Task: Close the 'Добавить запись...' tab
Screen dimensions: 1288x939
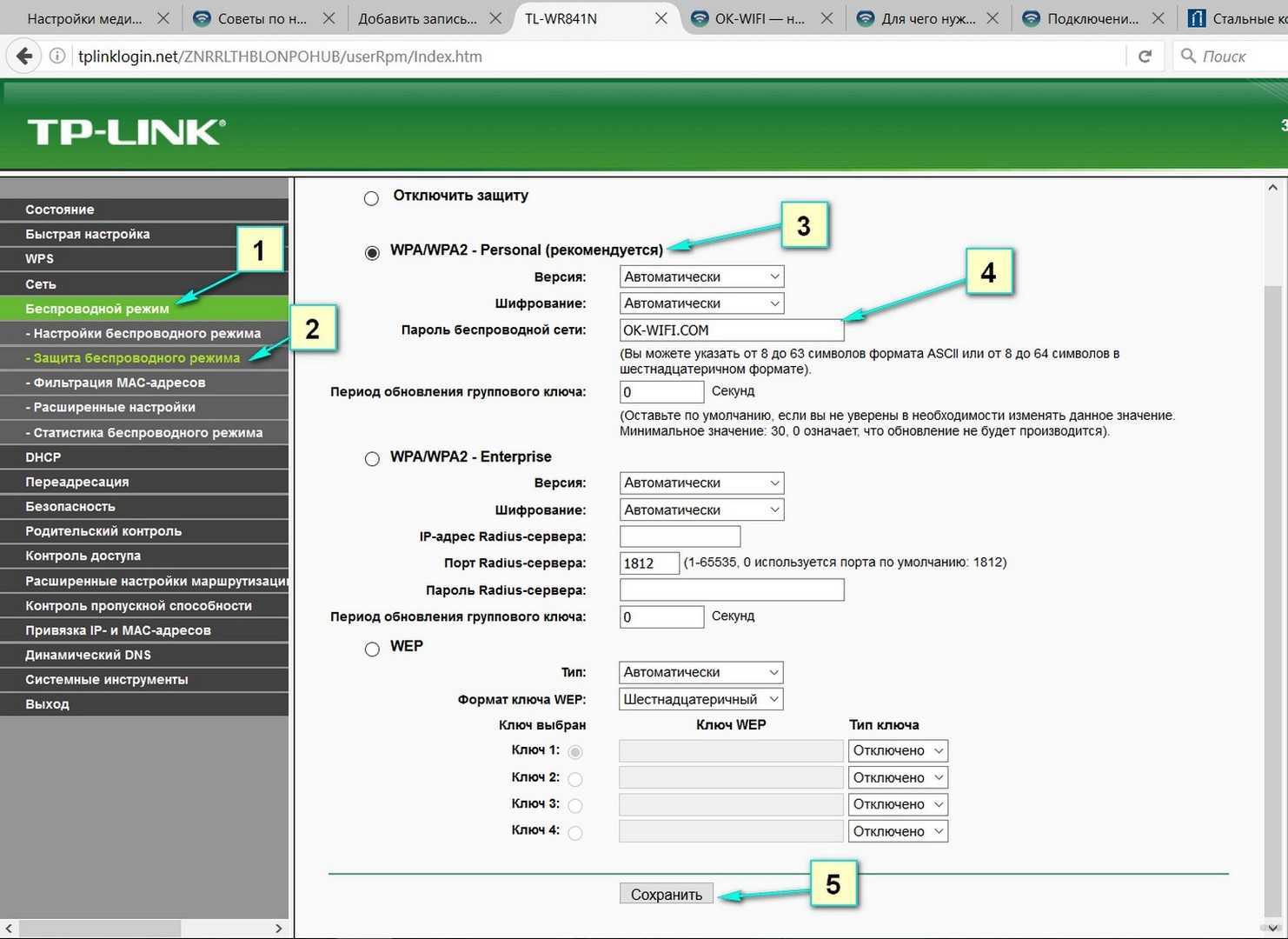Action: 495,18
